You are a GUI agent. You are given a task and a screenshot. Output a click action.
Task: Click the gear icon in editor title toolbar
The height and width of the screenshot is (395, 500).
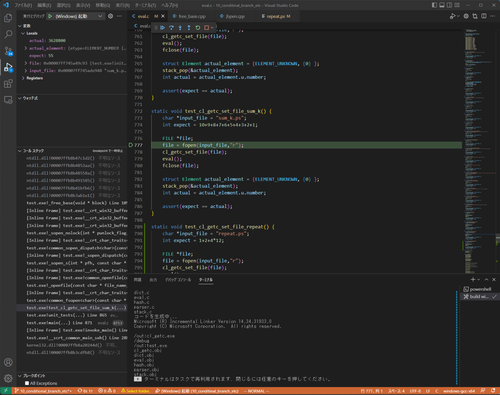pos(466,16)
